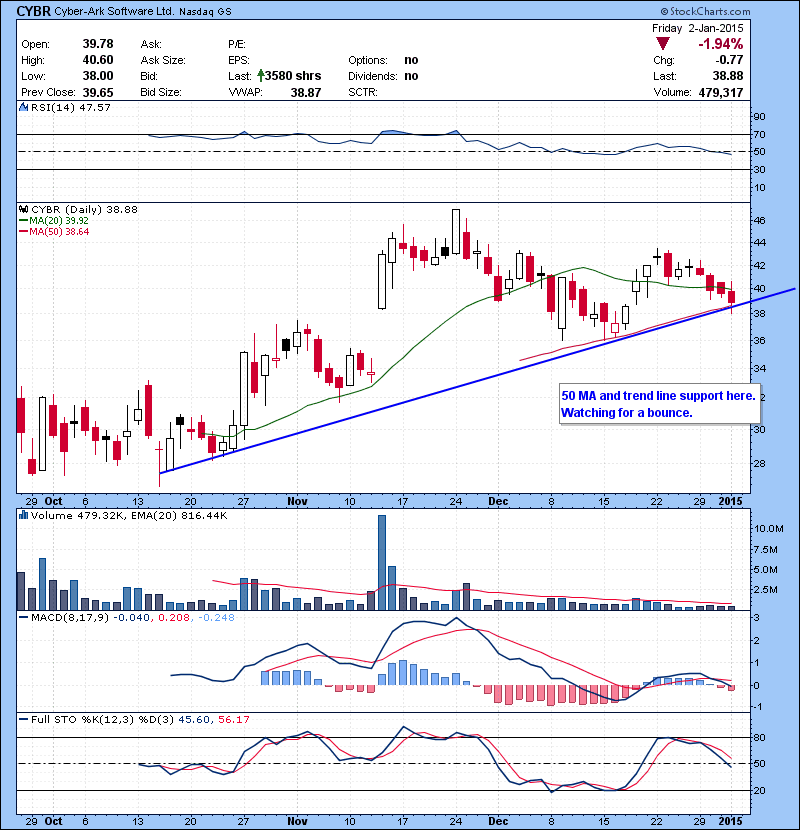The height and width of the screenshot is (830, 800).
Task: Click the VWAP value 38.87
Action: (x=306, y=92)
